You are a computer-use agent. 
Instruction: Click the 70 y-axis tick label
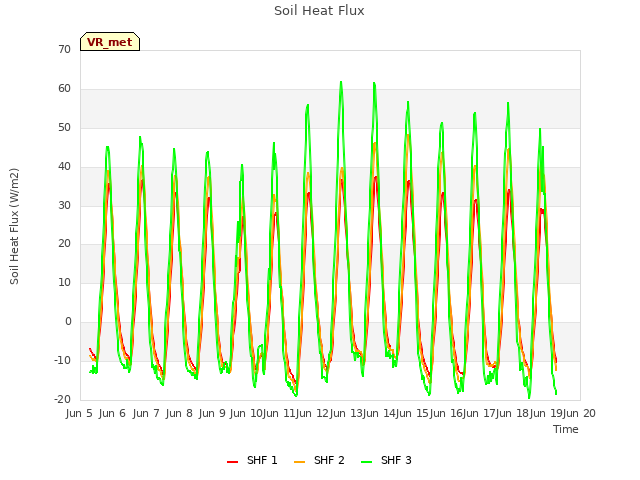(64, 49)
